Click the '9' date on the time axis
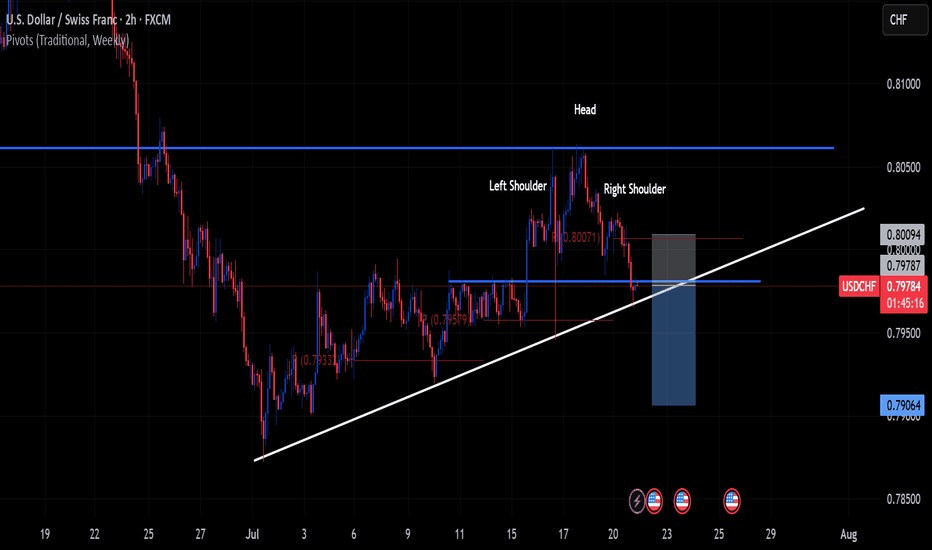The image size is (932, 550). 408,534
